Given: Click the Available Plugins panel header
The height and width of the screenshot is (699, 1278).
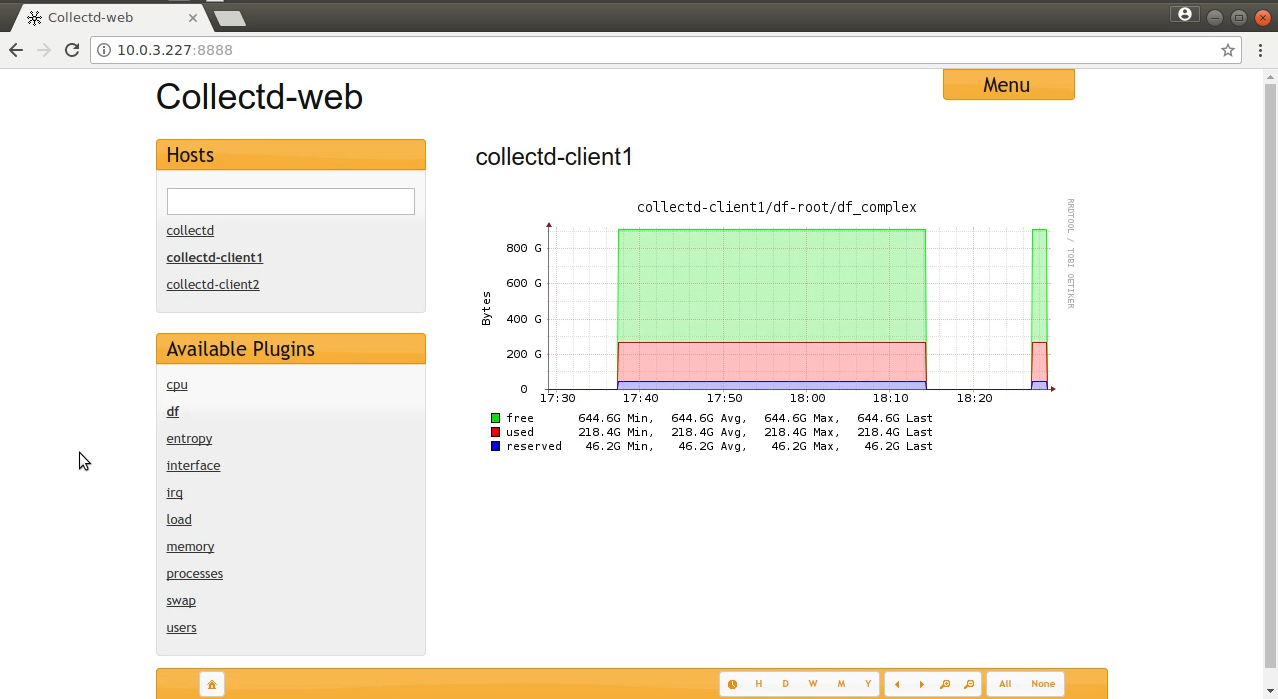Looking at the screenshot, I should [291, 349].
